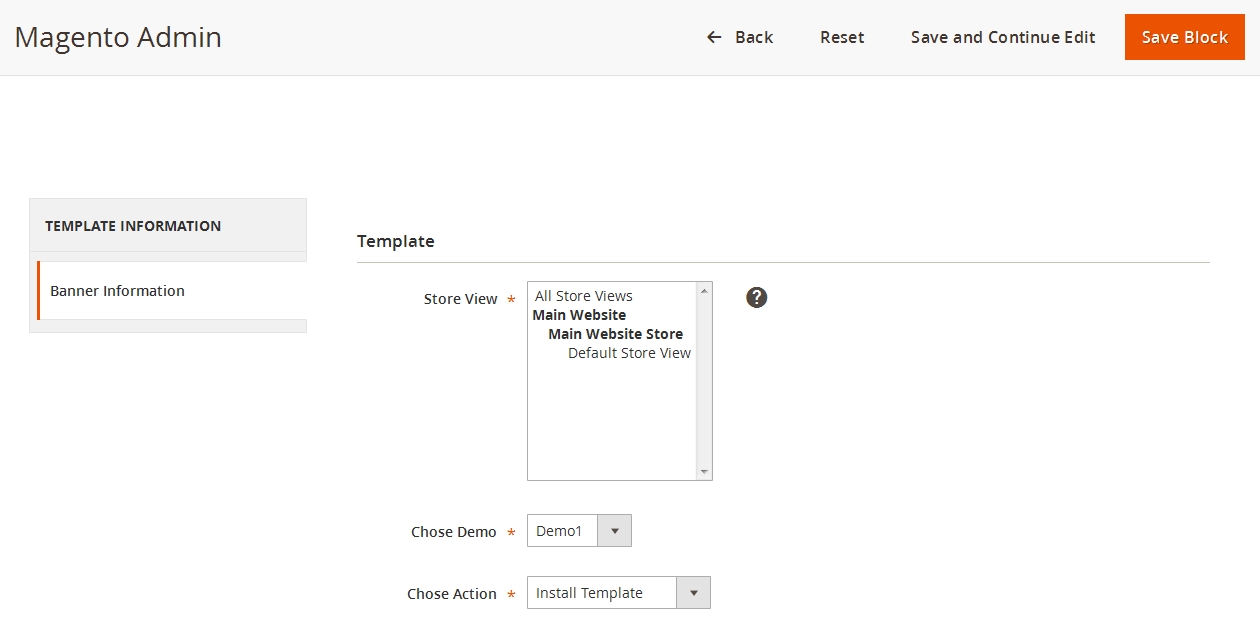Choose Main Website Store option
The width and height of the screenshot is (1260, 628).
pos(615,334)
